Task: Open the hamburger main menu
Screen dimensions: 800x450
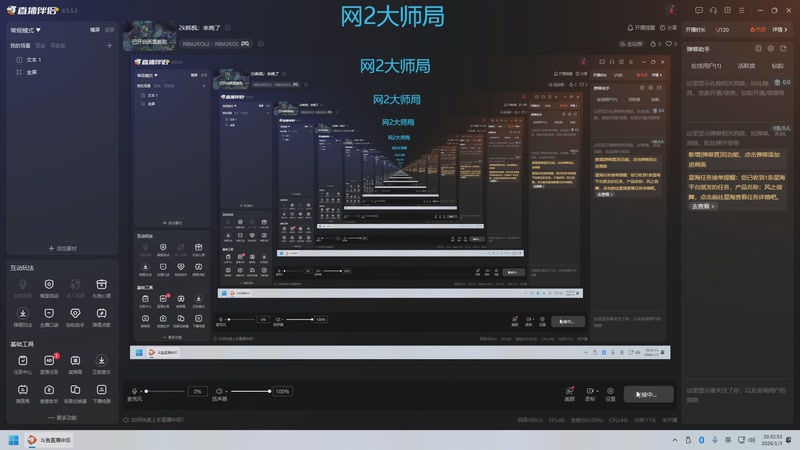Action: (741, 10)
